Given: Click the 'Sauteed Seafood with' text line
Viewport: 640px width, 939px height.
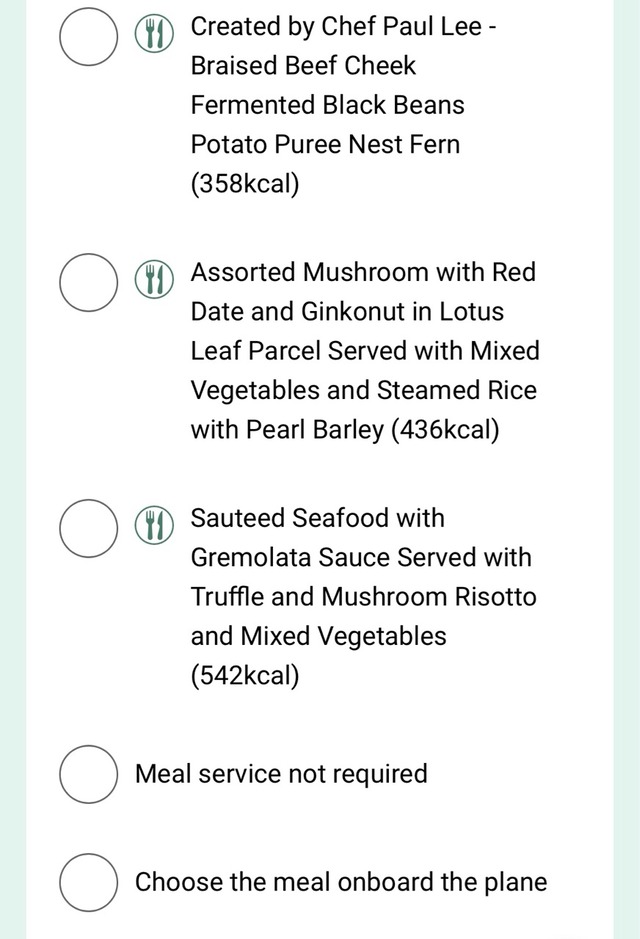Looking at the screenshot, I should pyautogui.click(x=318, y=518).
